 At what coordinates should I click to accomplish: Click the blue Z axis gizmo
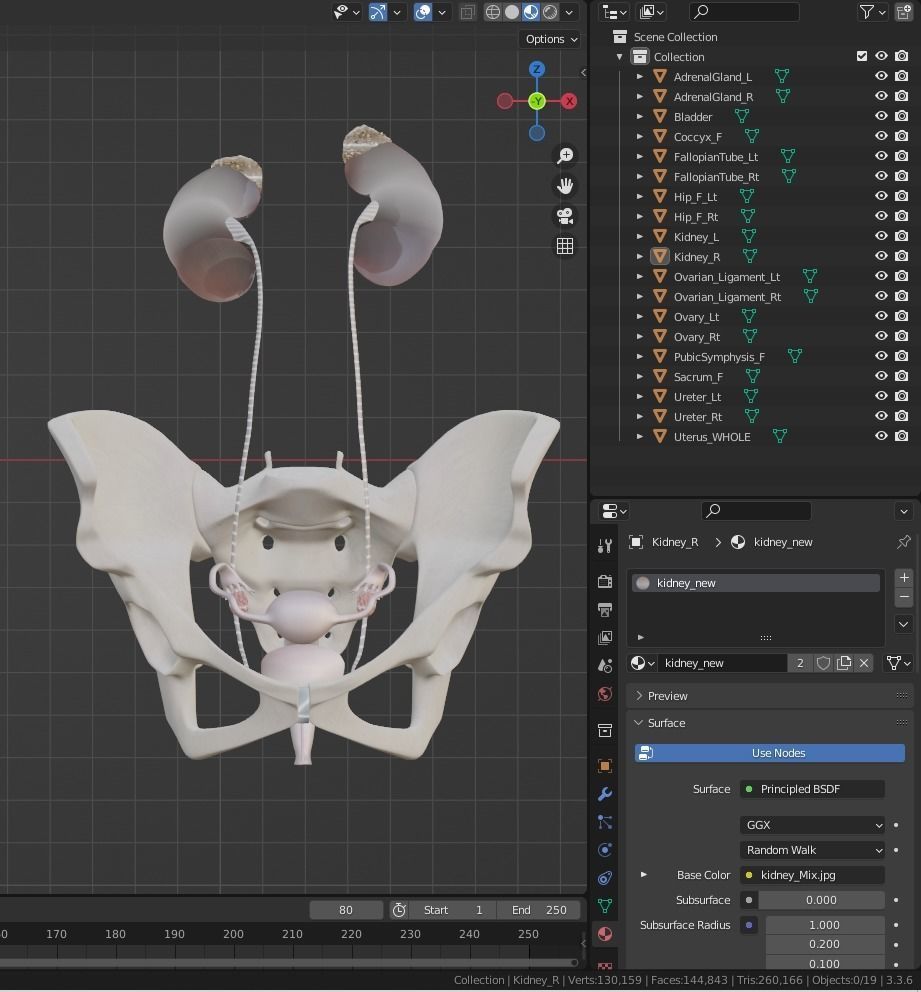tap(537, 69)
